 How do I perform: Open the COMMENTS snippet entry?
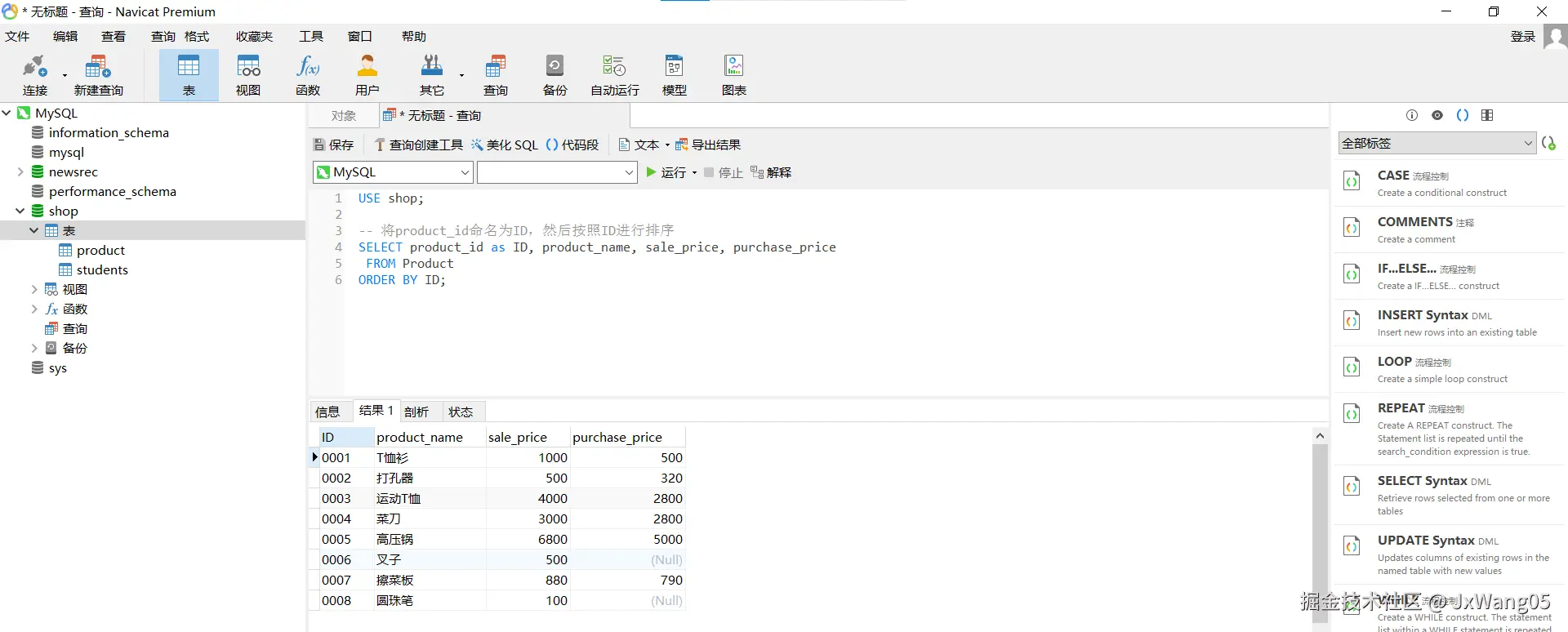[1450, 229]
